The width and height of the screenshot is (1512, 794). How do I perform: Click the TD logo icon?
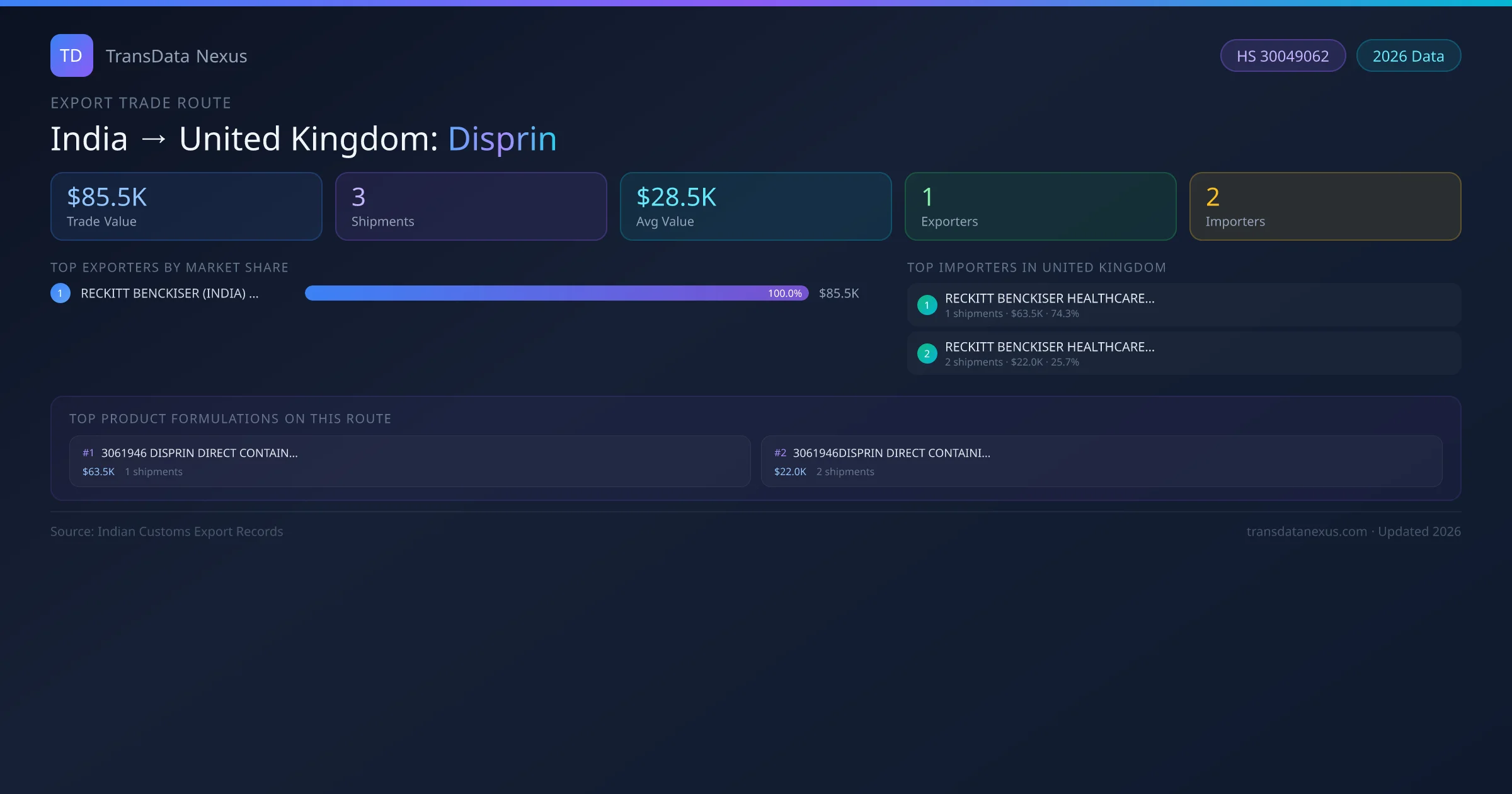[x=71, y=55]
